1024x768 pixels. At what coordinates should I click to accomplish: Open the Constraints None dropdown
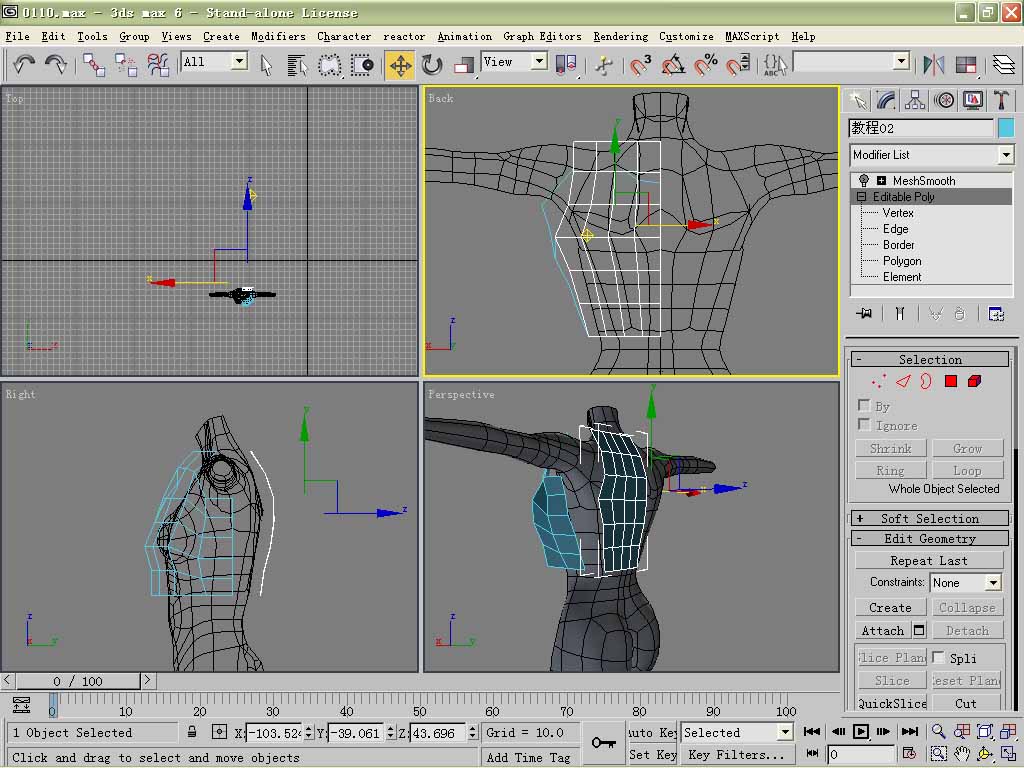tap(993, 582)
